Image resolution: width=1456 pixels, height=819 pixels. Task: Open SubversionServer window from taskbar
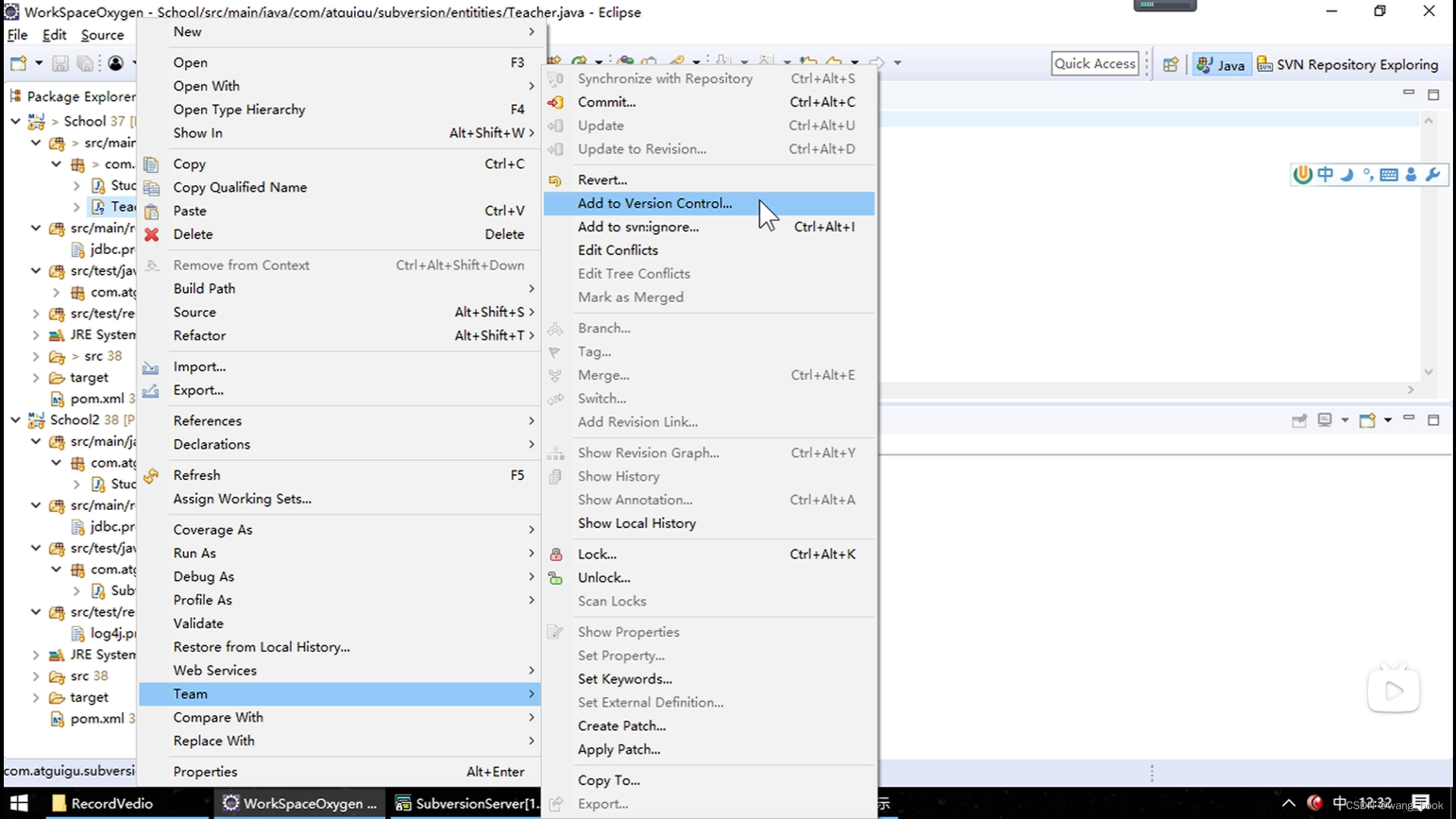466,803
